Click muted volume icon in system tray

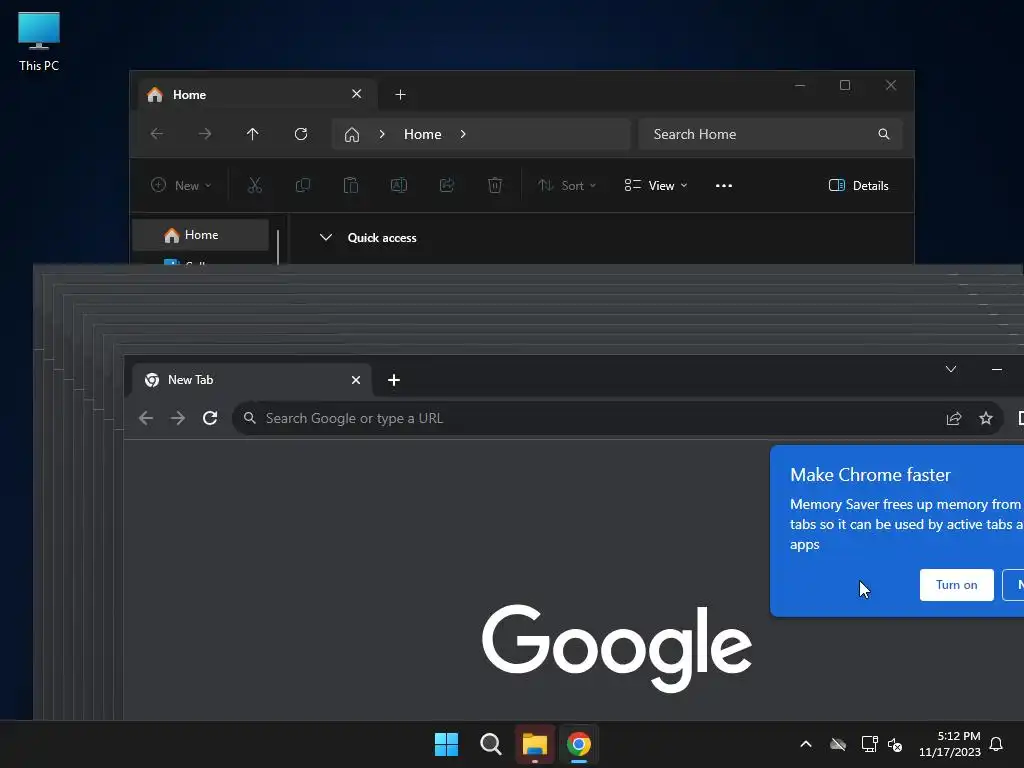click(895, 744)
